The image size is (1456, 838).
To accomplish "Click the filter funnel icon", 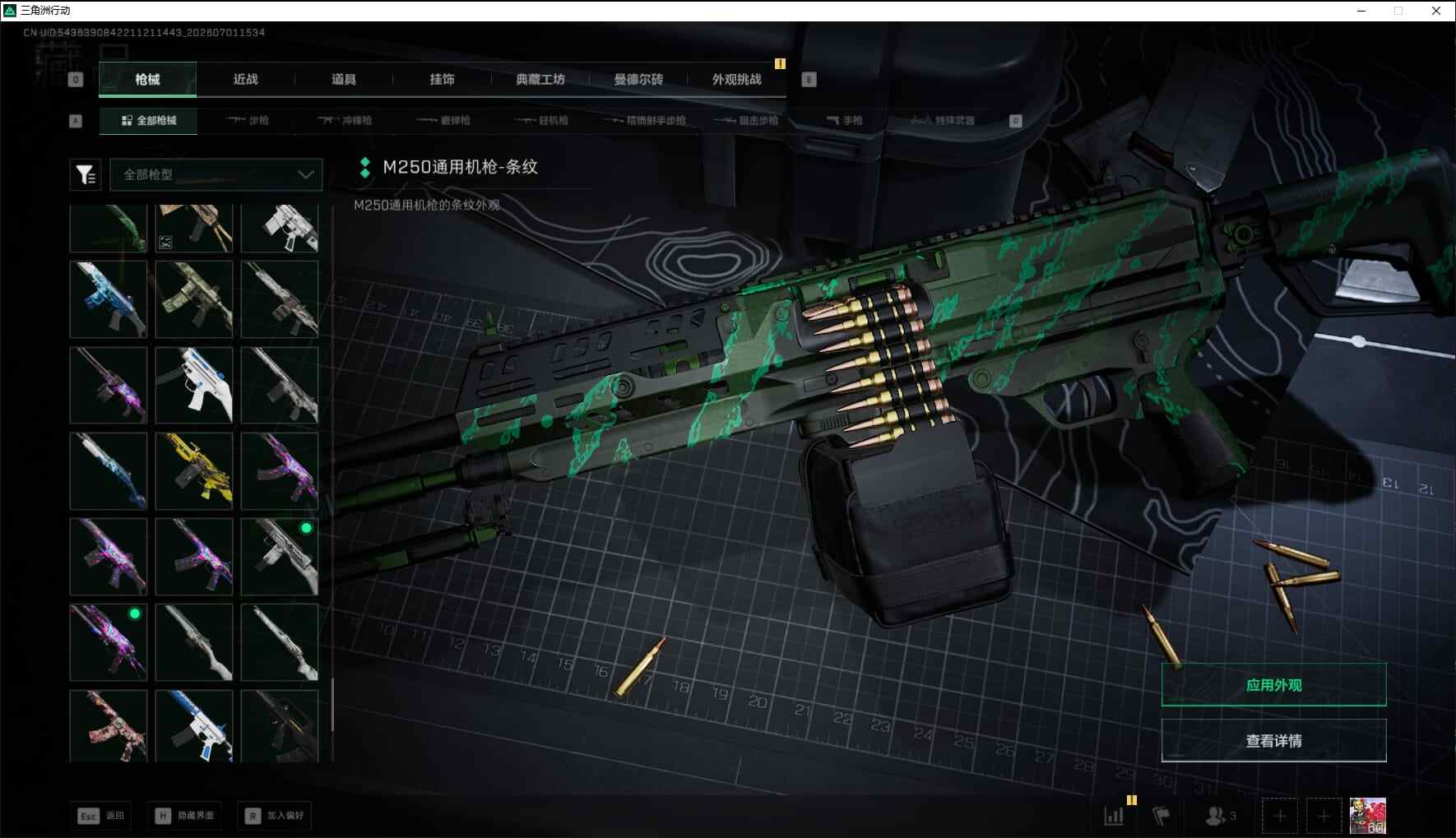I will (86, 174).
